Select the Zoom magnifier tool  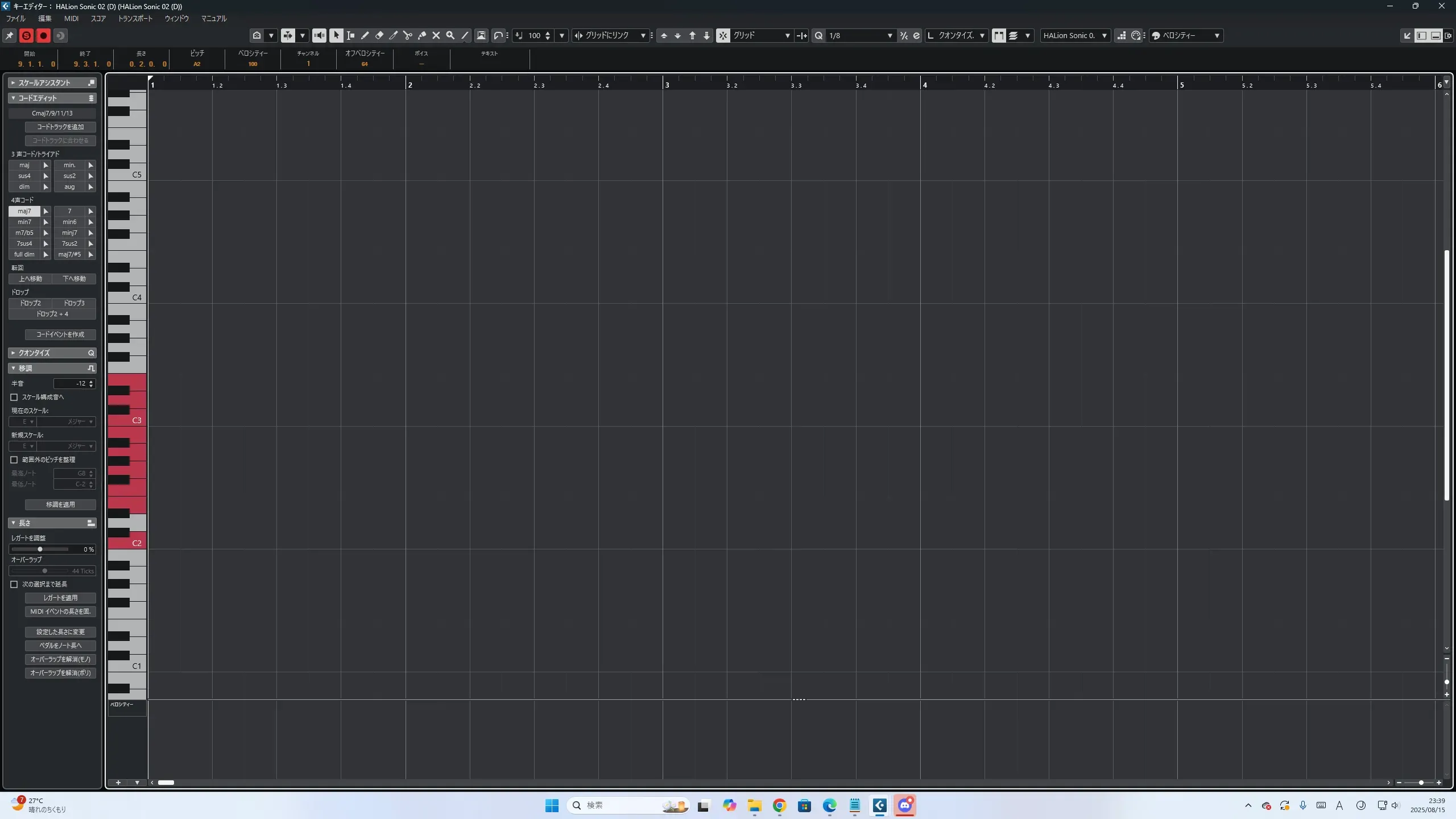pos(450,35)
